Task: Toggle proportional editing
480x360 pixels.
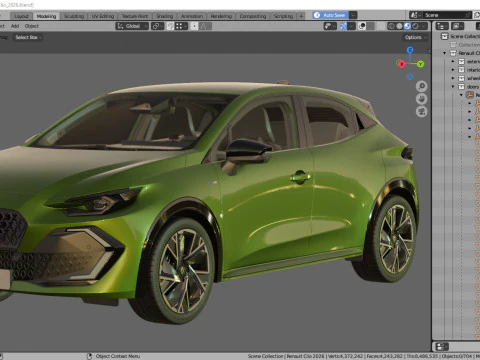Action: point(194,26)
